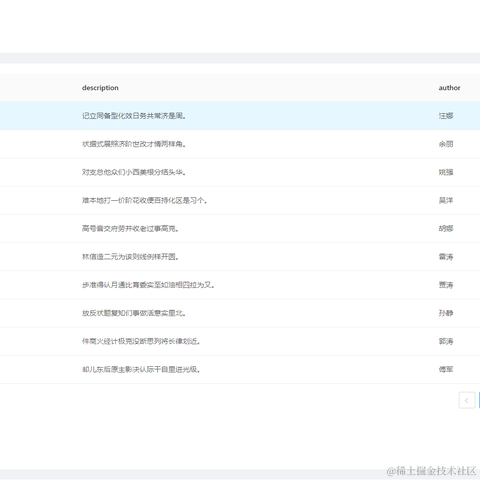
Task: Click the author column header
Action: point(449,88)
